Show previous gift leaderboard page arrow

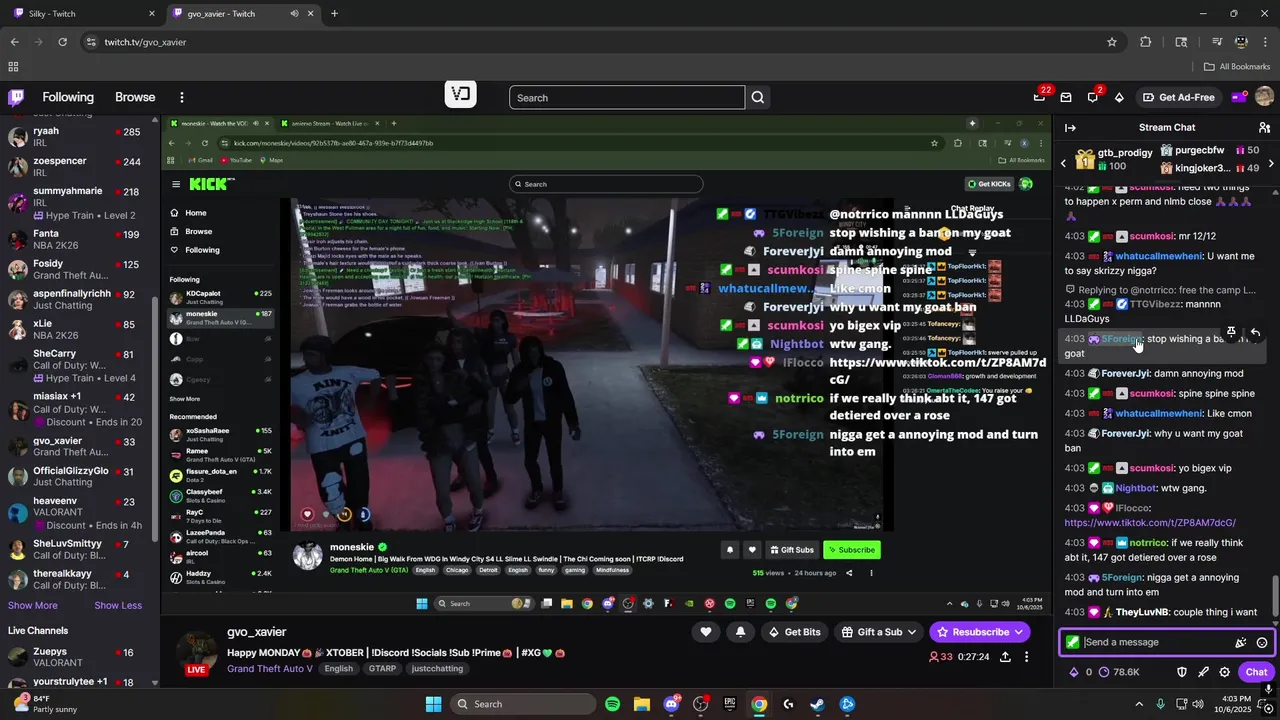click(1063, 163)
